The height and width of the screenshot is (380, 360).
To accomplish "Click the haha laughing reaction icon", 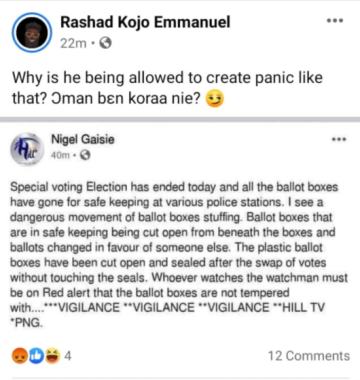I will click(52, 356).
